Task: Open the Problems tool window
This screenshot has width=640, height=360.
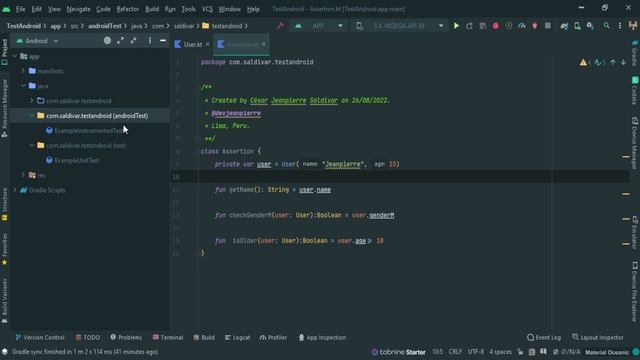Action: click(126, 338)
